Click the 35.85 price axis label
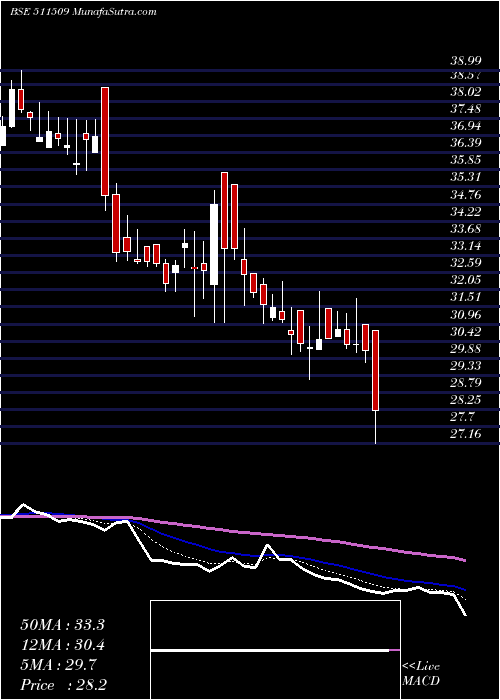The image size is (500, 700). pyautogui.click(x=466, y=160)
